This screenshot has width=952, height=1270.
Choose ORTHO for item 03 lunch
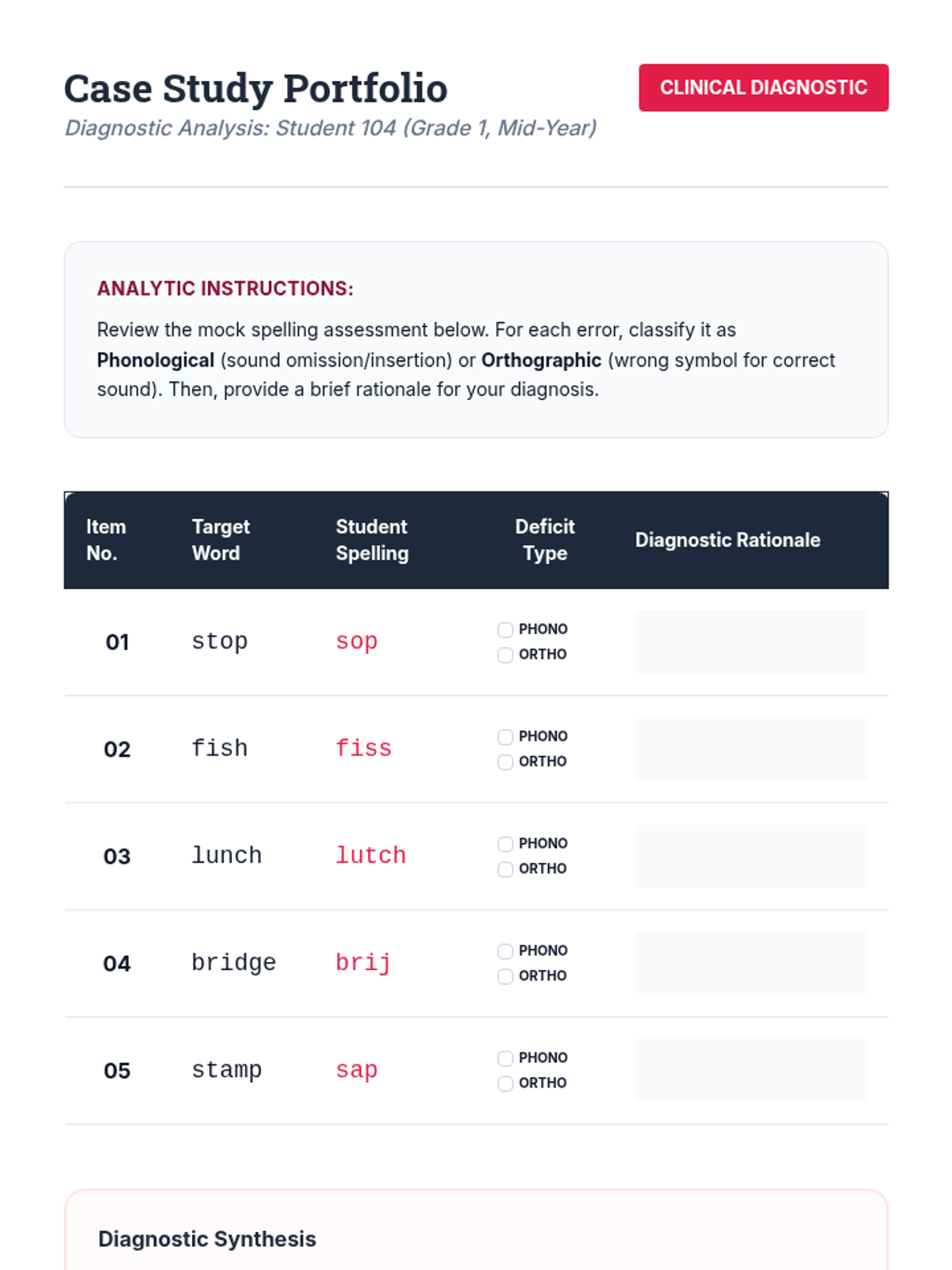pyautogui.click(x=505, y=869)
